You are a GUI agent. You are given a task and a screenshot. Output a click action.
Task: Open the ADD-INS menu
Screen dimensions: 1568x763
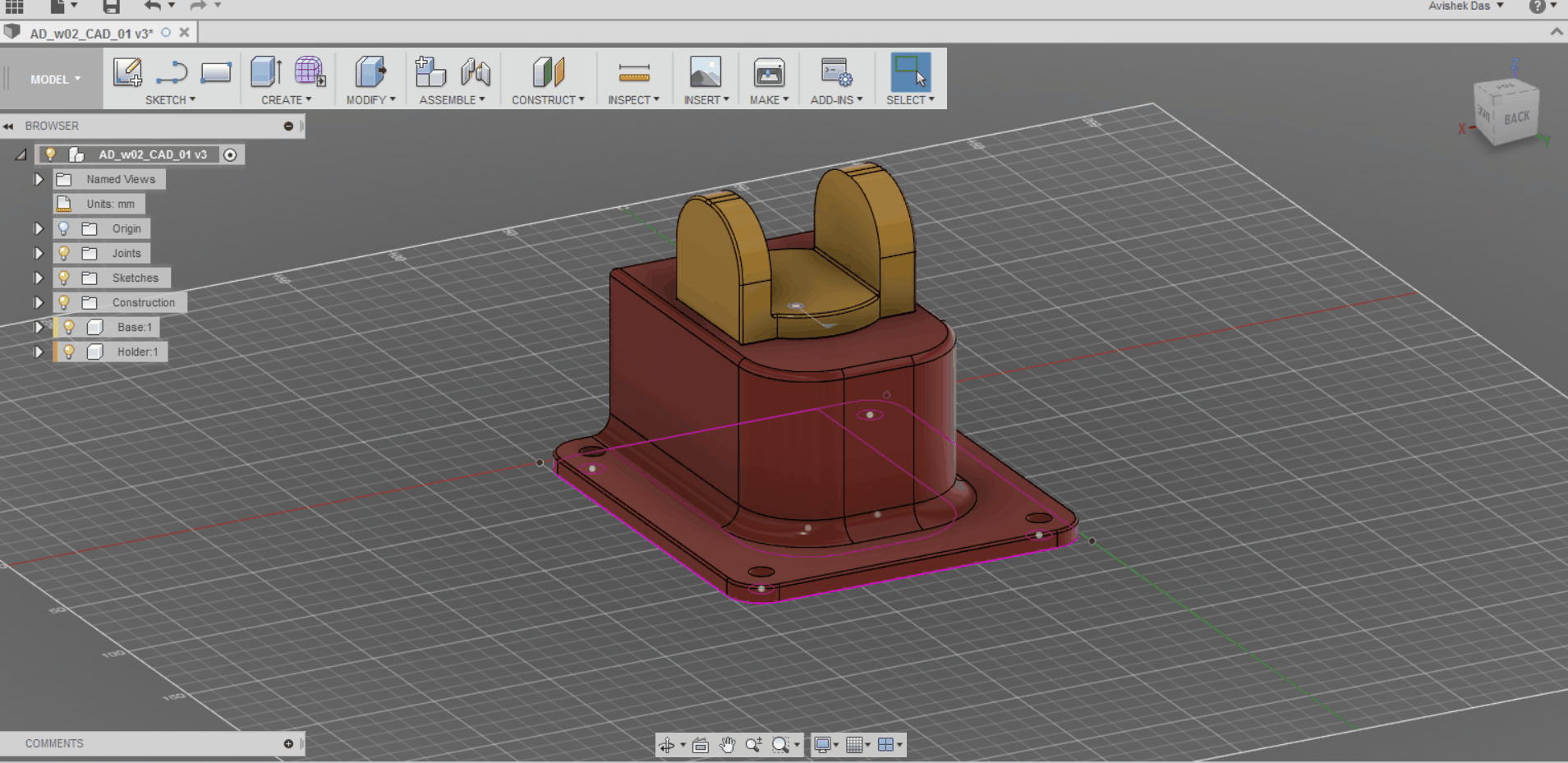[836, 100]
